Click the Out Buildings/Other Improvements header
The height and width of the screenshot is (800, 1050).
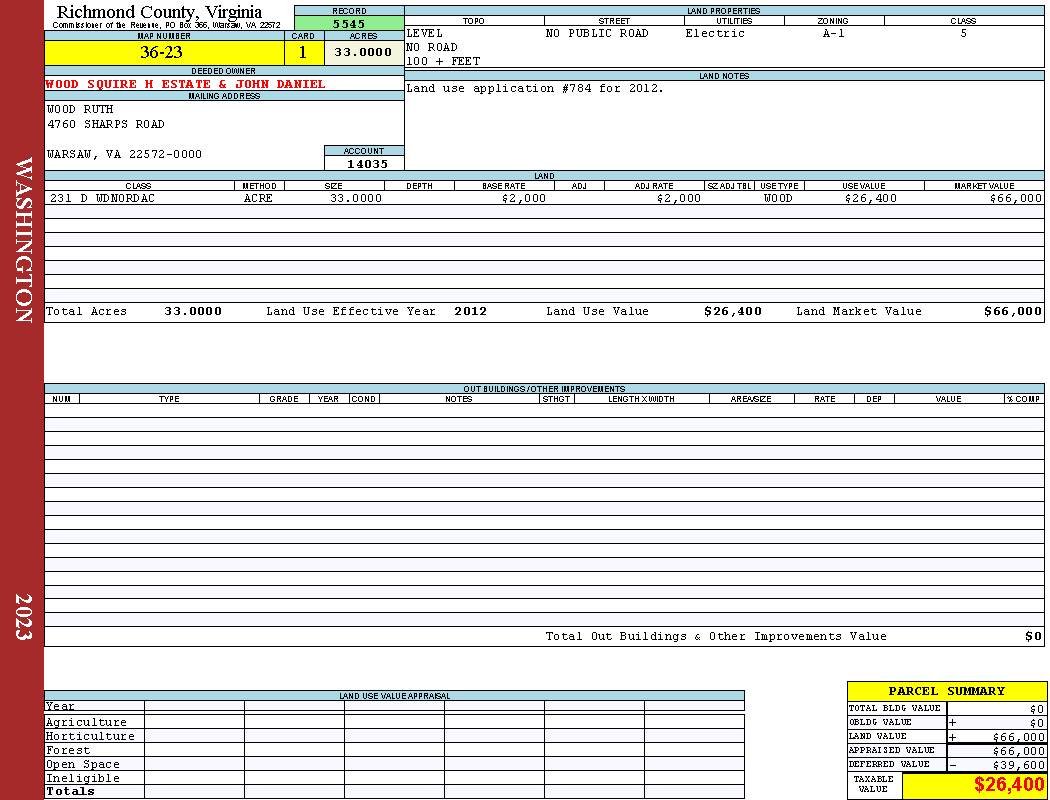544,389
